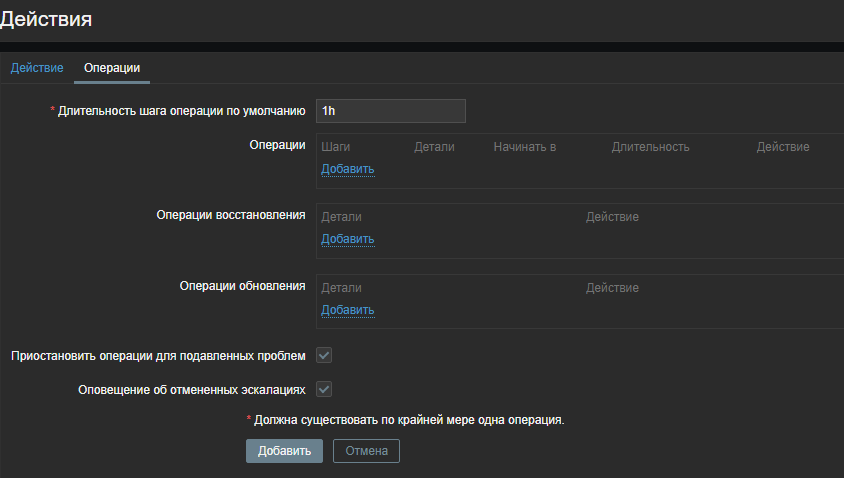The image size is (844, 478).
Task: Toggle Приостановить операции для подавленных проблем checkbox
Action: (x=324, y=355)
